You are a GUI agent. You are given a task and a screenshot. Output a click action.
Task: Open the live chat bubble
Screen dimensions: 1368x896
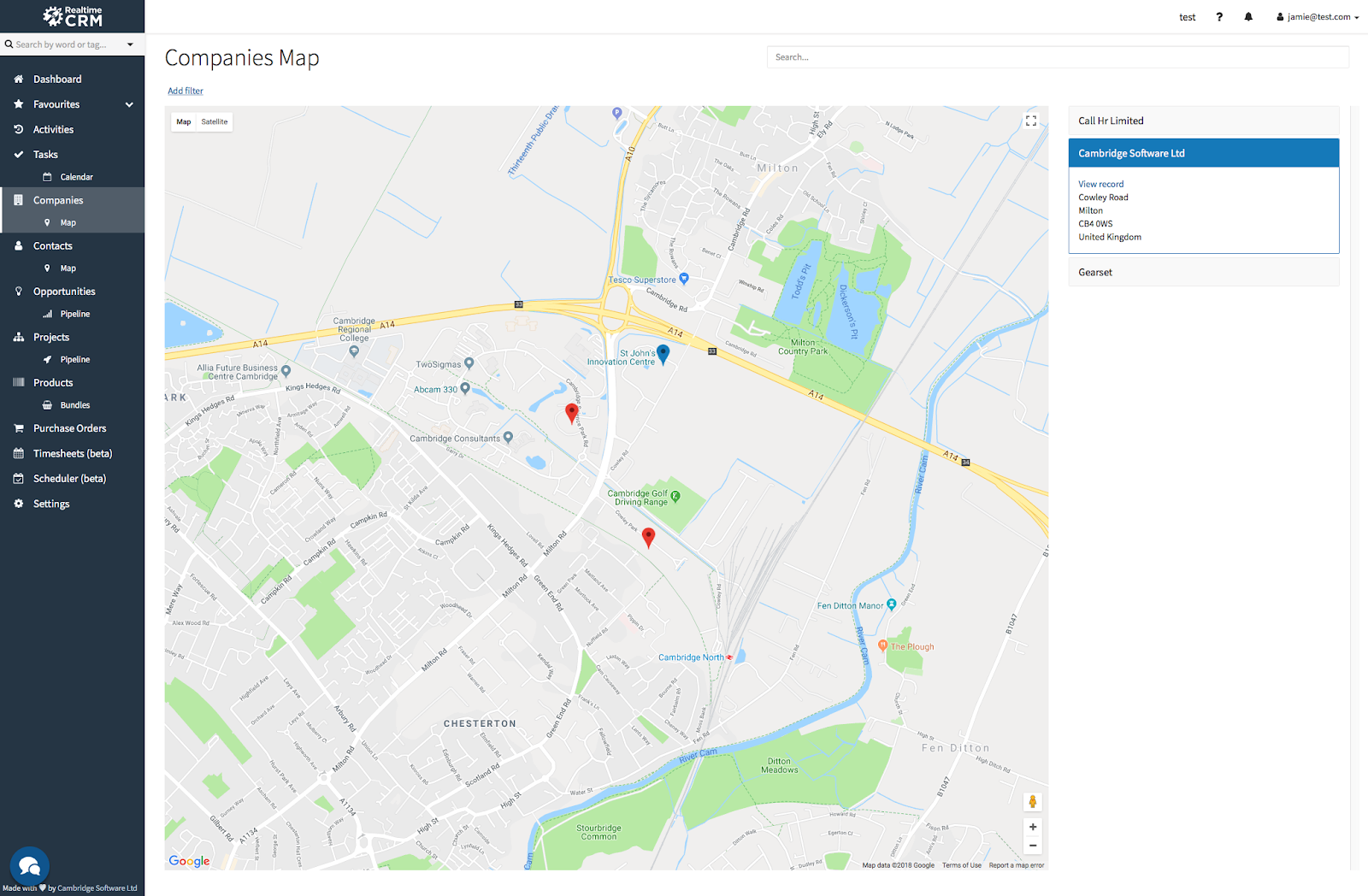pos(30,867)
